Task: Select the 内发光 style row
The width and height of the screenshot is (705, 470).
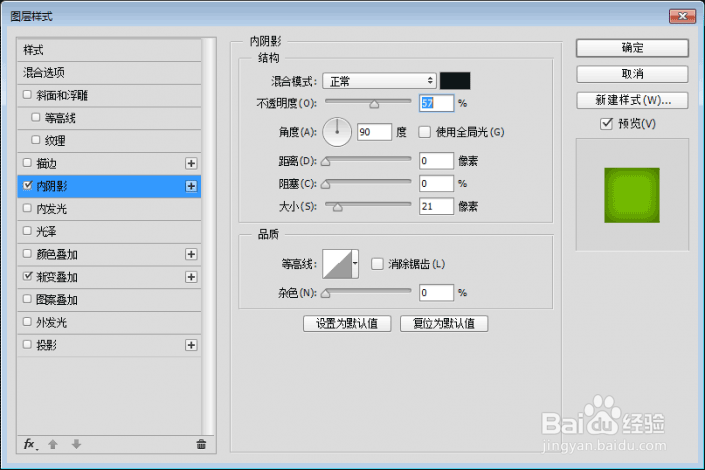Action: 109,209
